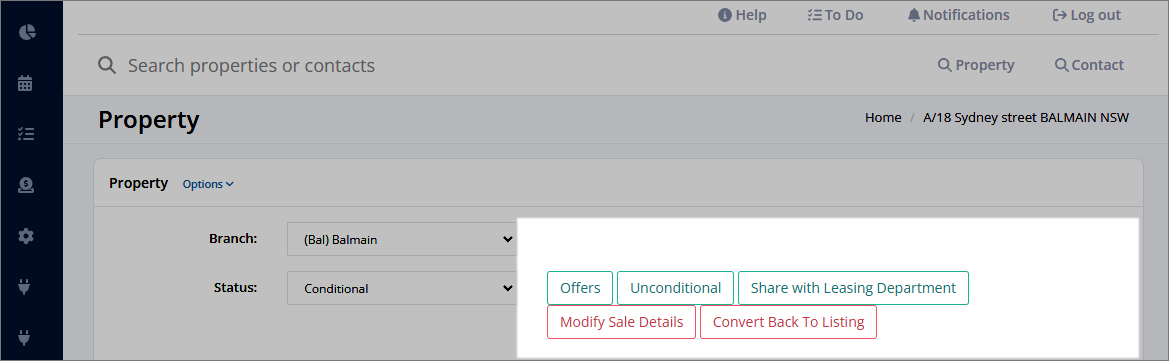Open the settings gear sidebar icon
1169x361 pixels.
(x=25, y=236)
